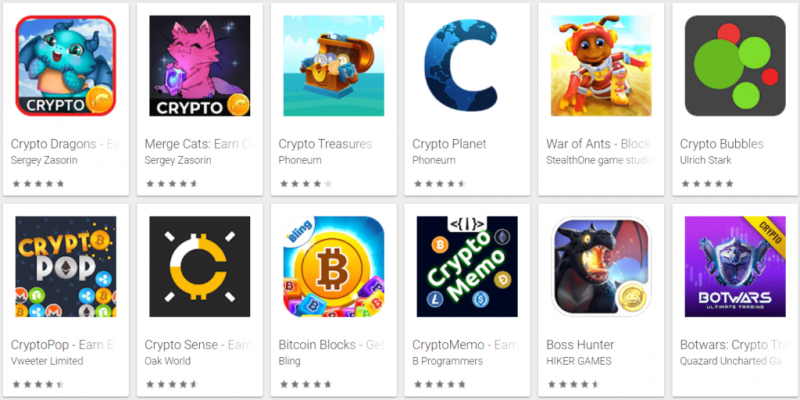Open the CryptoMemo app icon
This screenshot has height=400, width=800.
click(x=467, y=266)
